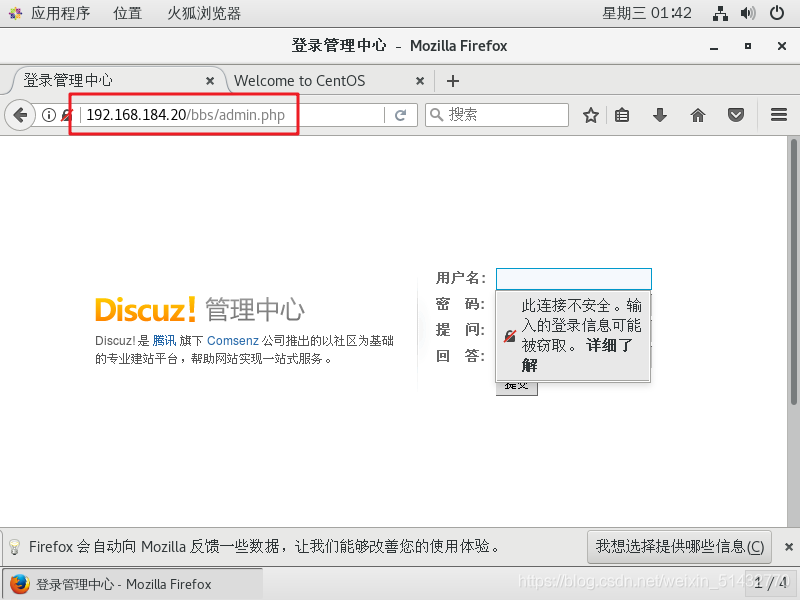800x600 pixels.
Task: Open Firefox hamburger menu
Action: [x=779, y=115]
